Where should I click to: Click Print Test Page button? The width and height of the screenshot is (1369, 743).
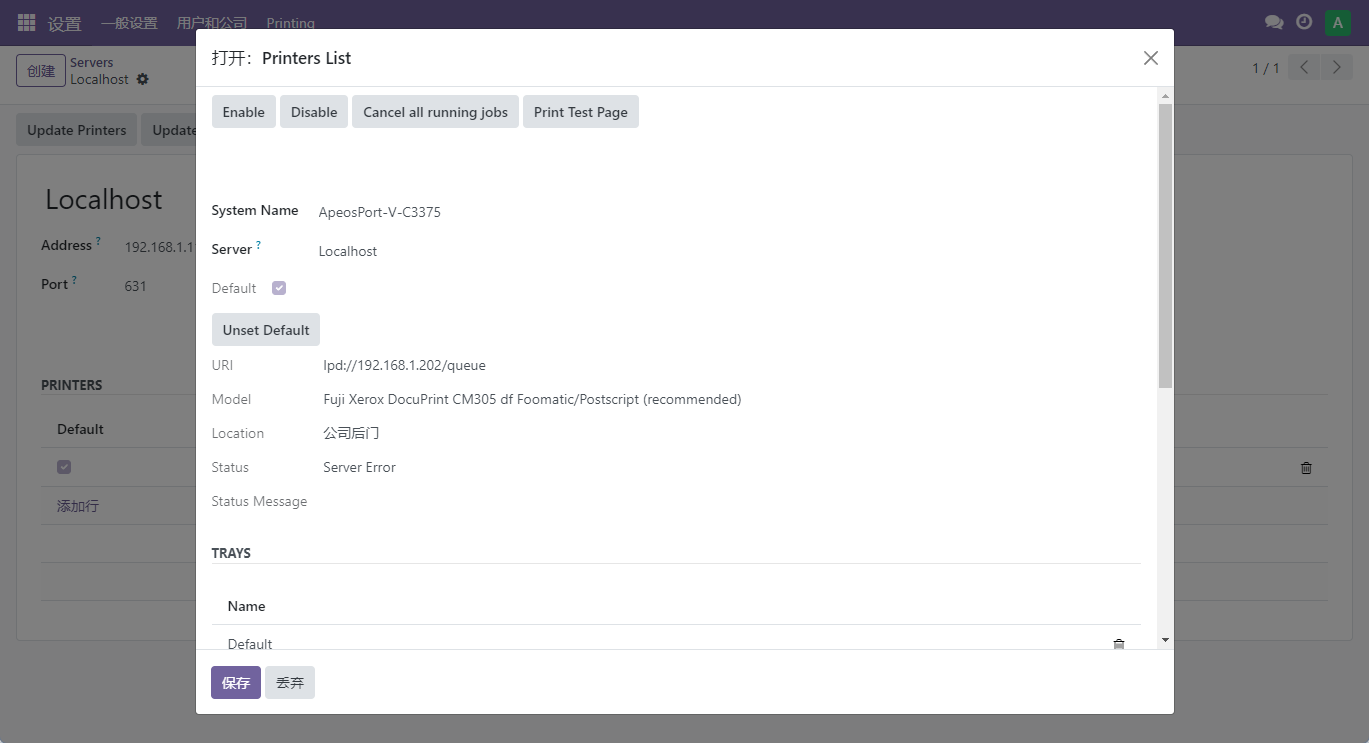[x=581, y=112]
